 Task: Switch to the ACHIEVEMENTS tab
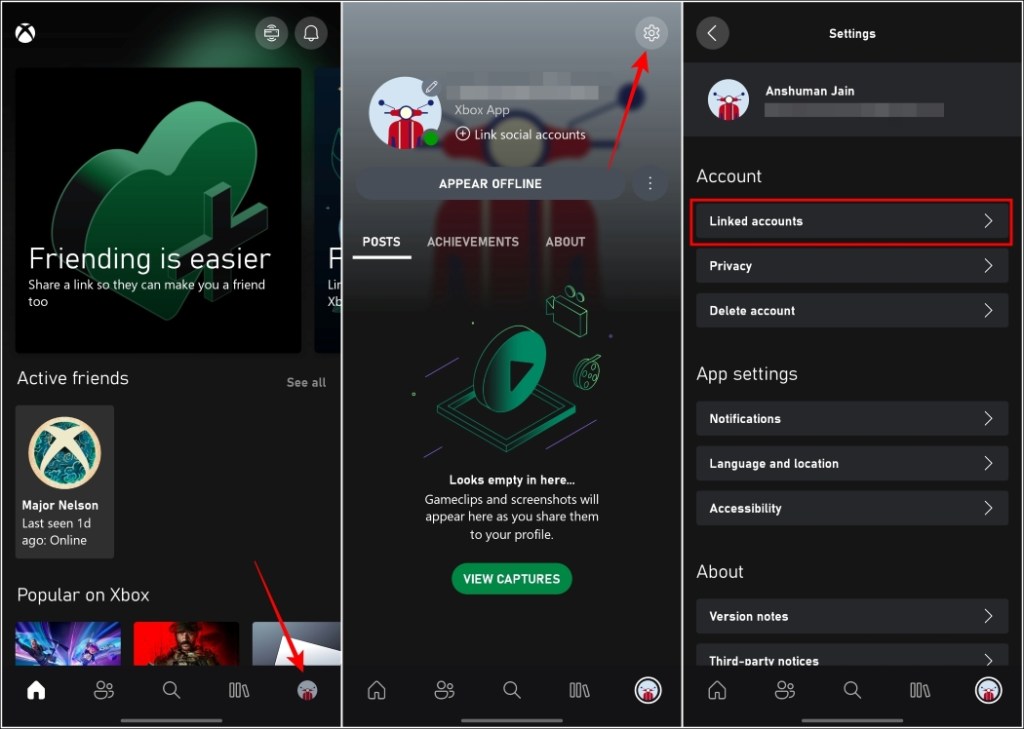tap(473, 242)
